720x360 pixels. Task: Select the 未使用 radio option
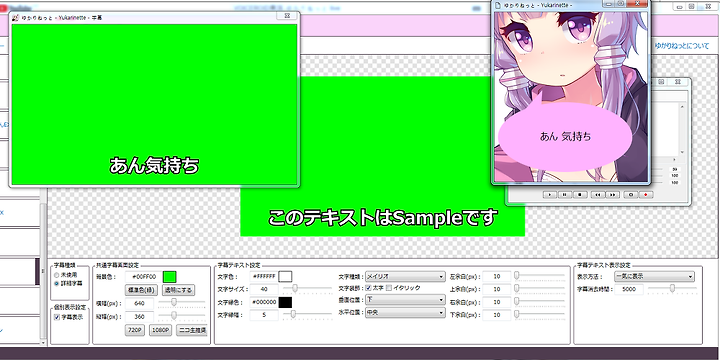[x=56, y=275]
